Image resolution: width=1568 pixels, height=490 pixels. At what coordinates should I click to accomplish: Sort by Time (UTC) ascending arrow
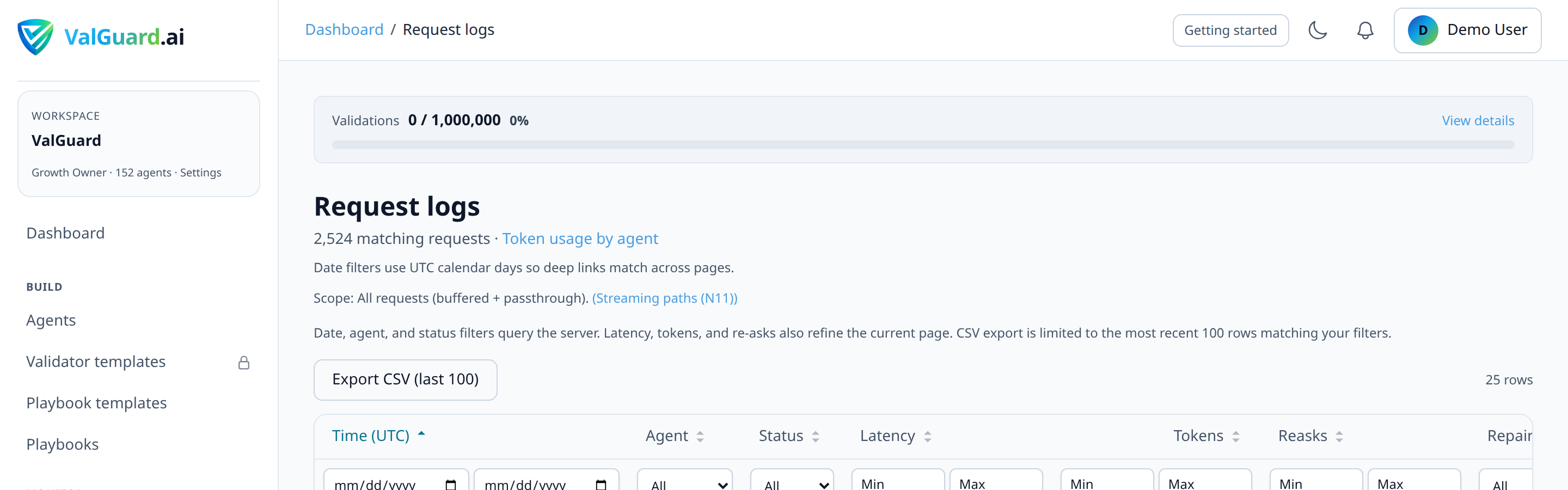click(421, 434)
